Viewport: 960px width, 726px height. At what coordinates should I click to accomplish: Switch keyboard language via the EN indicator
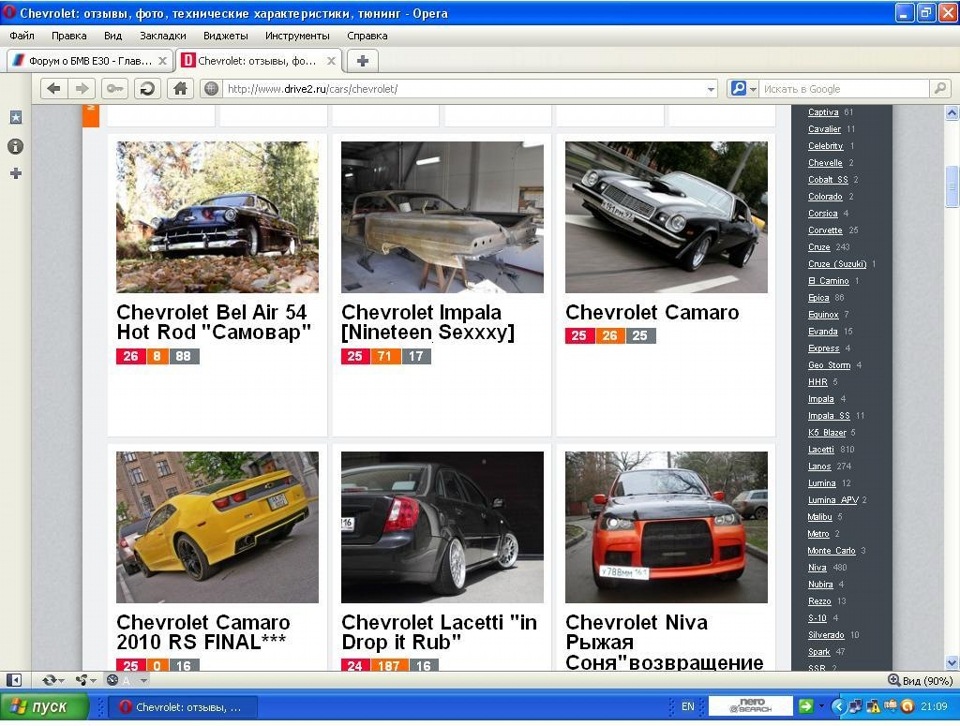(687, 706)
